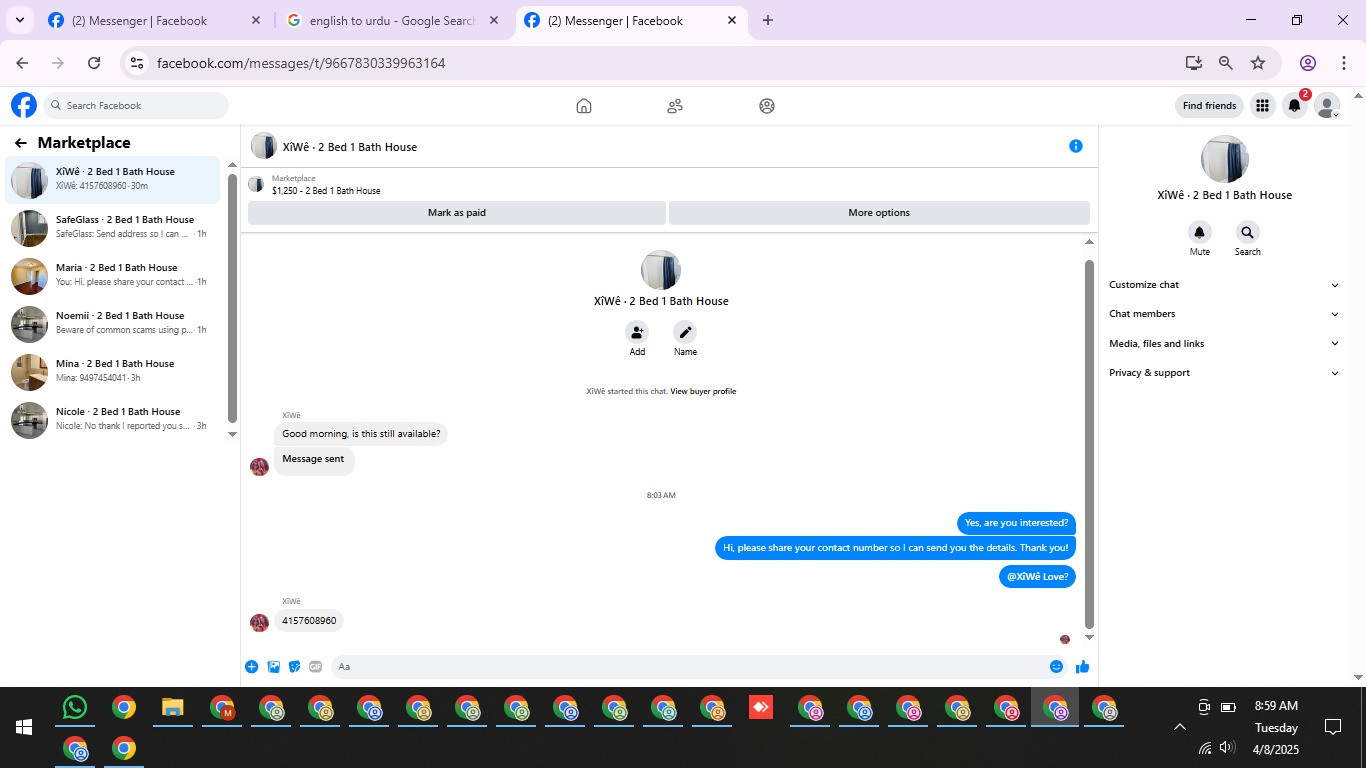
Task: Attach a photo file icon
Action: [x=273, y=667]
